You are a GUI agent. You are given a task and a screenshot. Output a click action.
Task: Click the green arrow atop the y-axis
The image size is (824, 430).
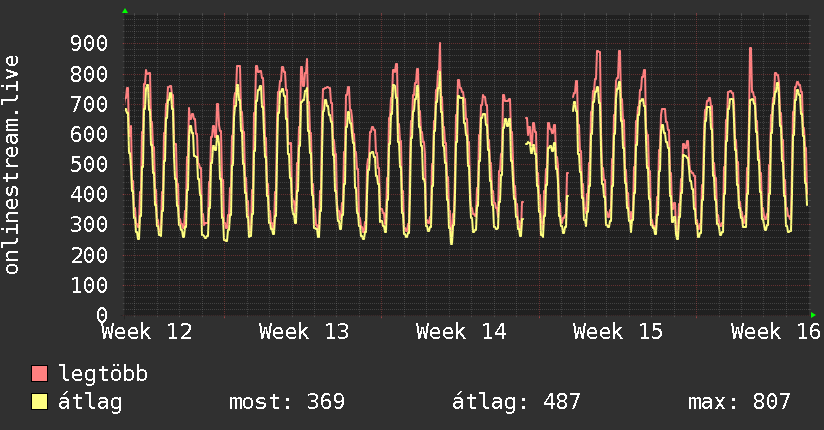(125, 11)
